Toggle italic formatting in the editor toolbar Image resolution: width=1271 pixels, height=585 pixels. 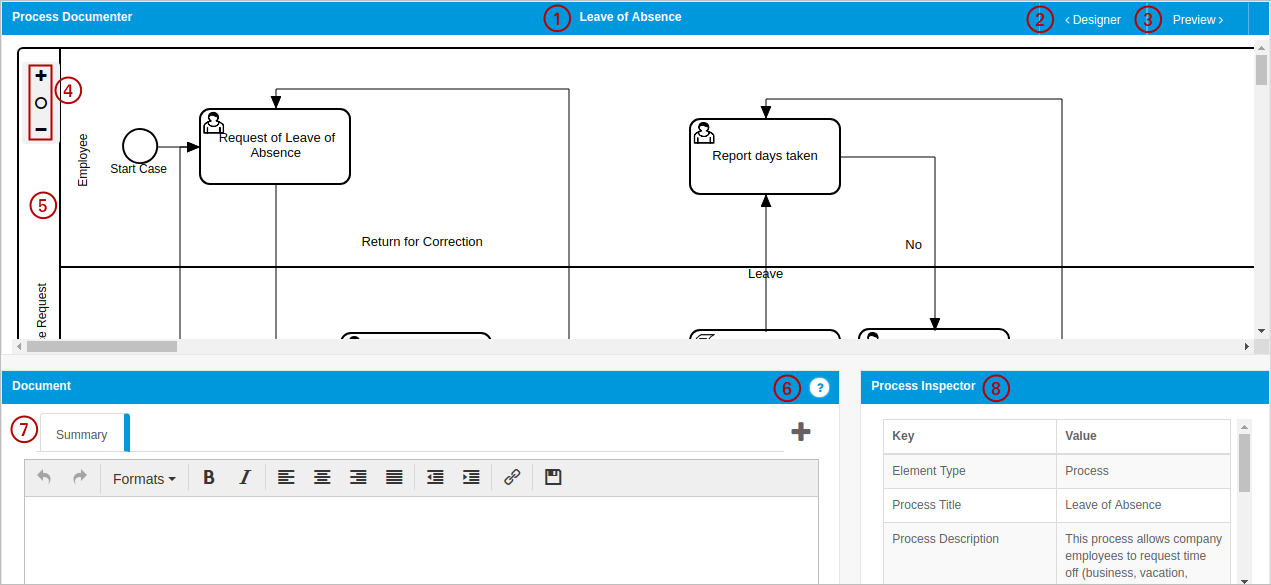(x=244, y=478)
